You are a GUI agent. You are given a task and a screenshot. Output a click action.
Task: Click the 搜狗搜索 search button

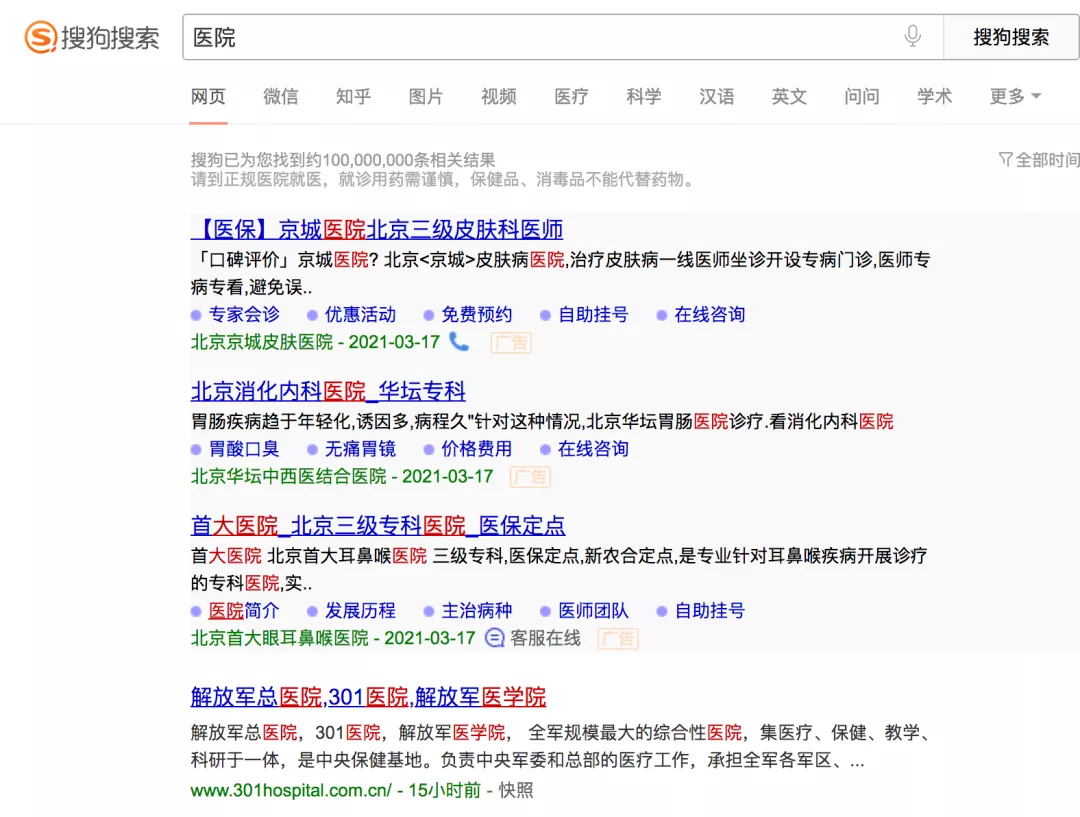[x=1010, y=37]
